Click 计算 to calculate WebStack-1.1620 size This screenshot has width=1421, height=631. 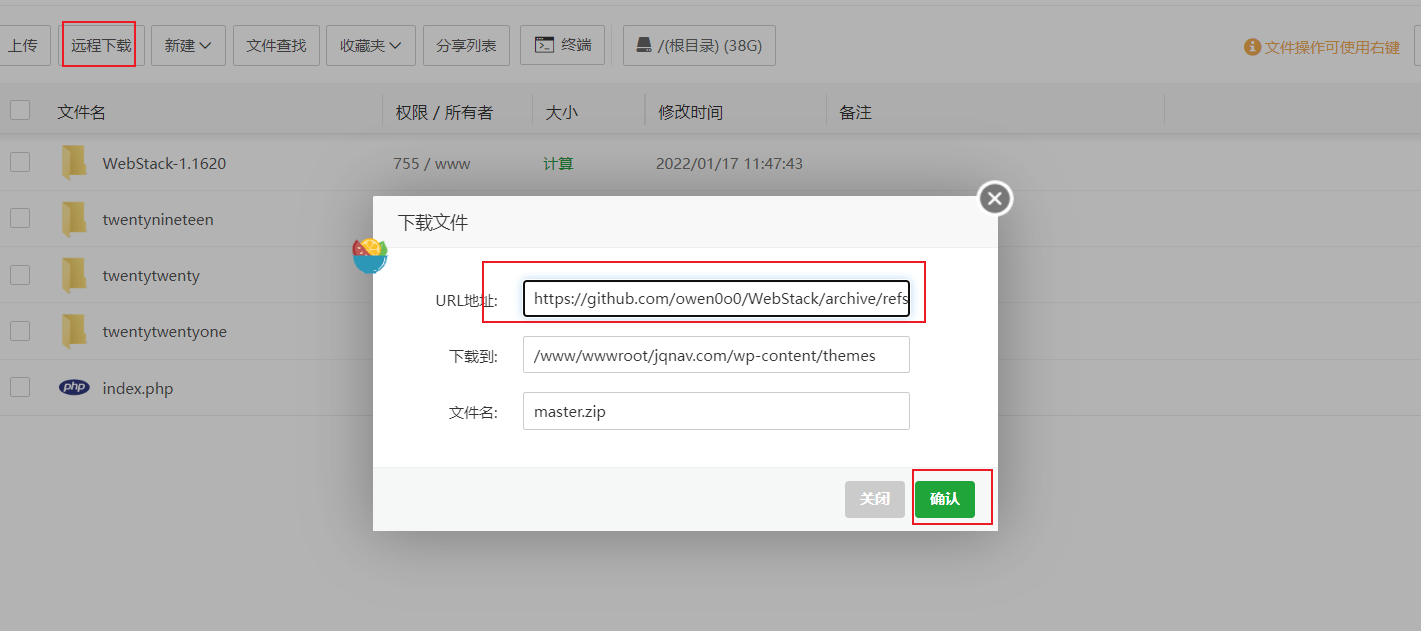(x=558, y=162)
